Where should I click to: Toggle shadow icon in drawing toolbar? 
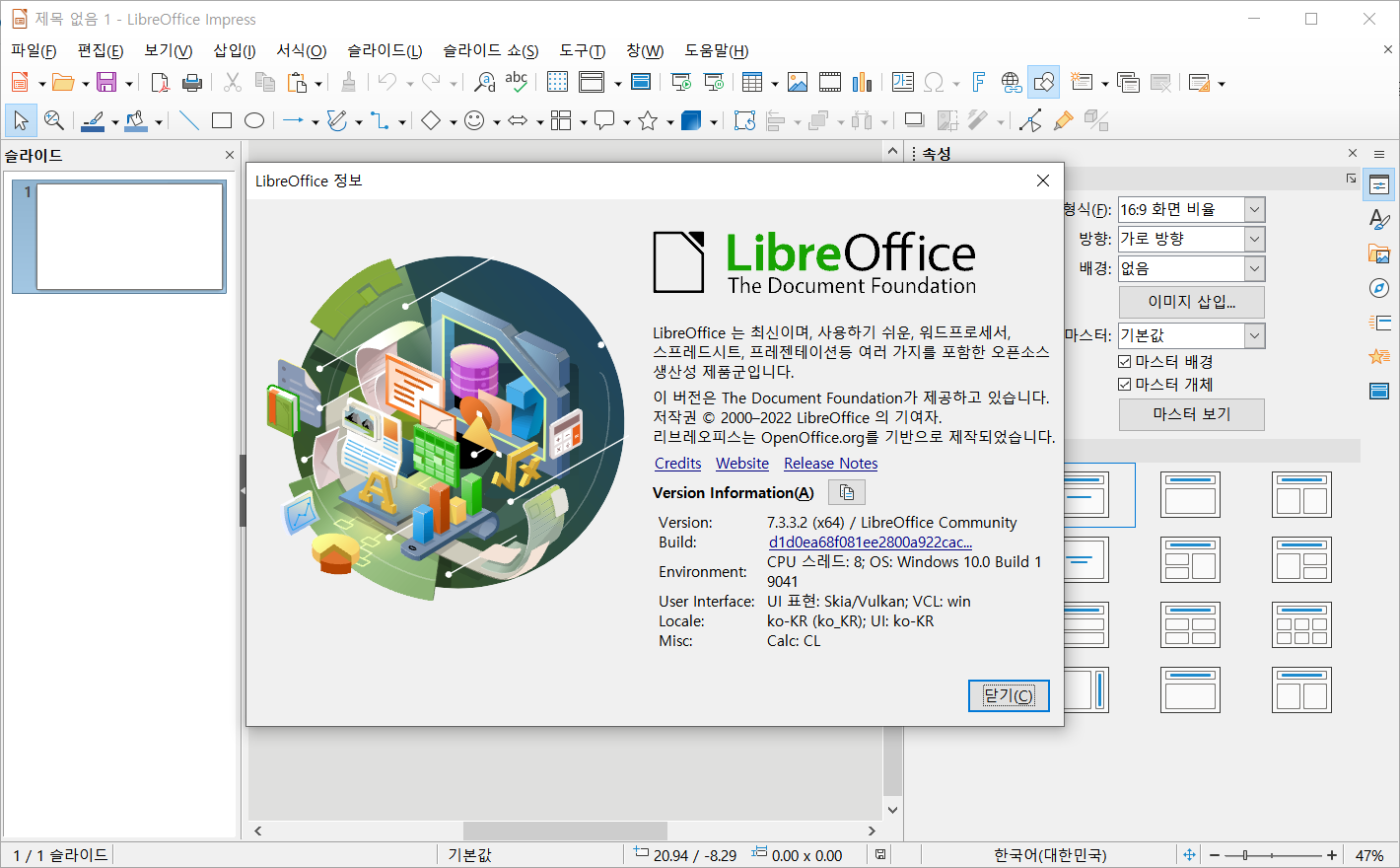(x=915, y=120)
